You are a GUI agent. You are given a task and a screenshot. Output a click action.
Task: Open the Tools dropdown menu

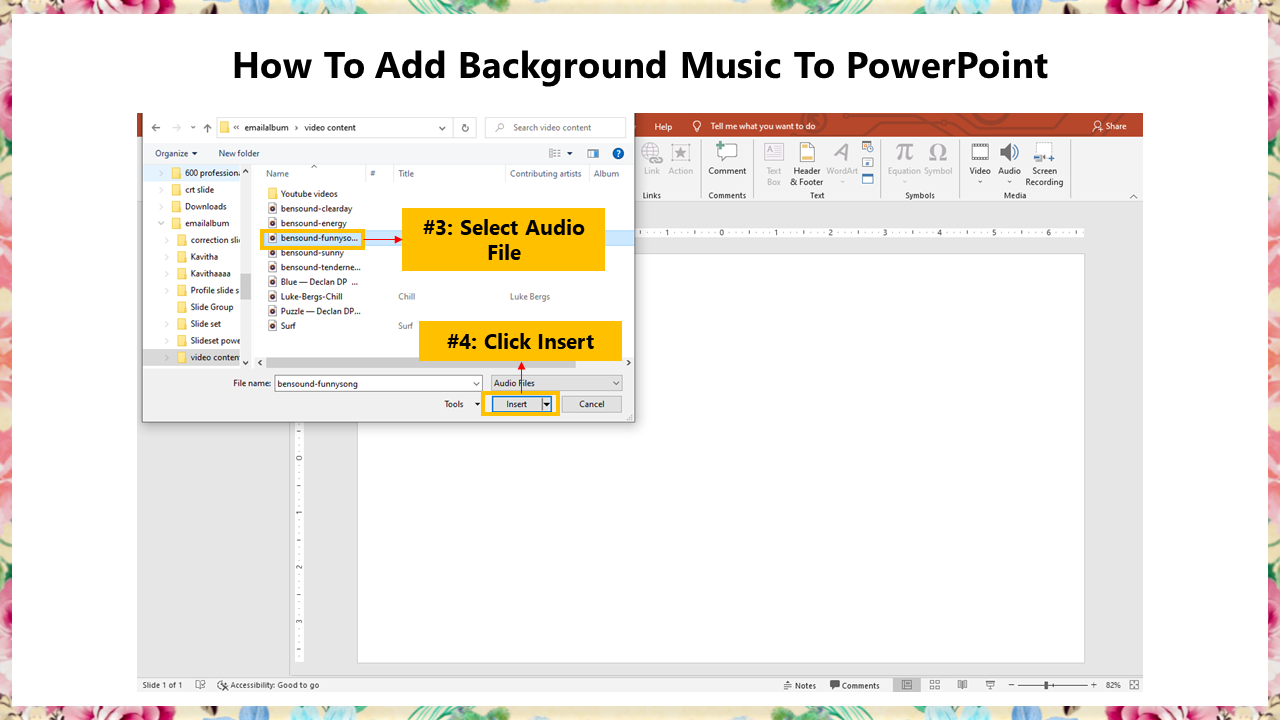tap(462, 404)
